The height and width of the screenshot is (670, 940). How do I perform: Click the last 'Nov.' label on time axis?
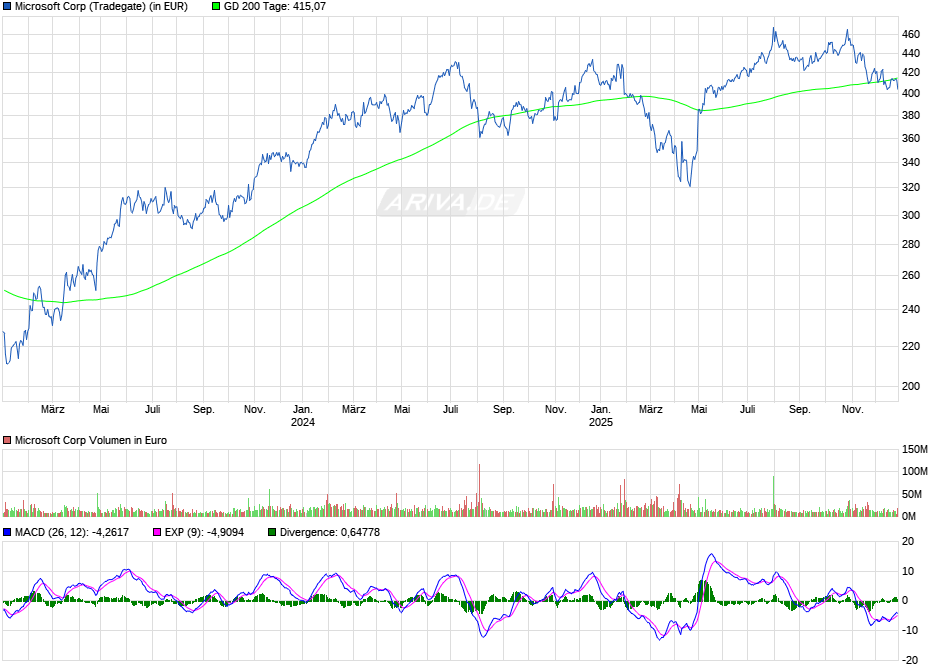(852, 409)
